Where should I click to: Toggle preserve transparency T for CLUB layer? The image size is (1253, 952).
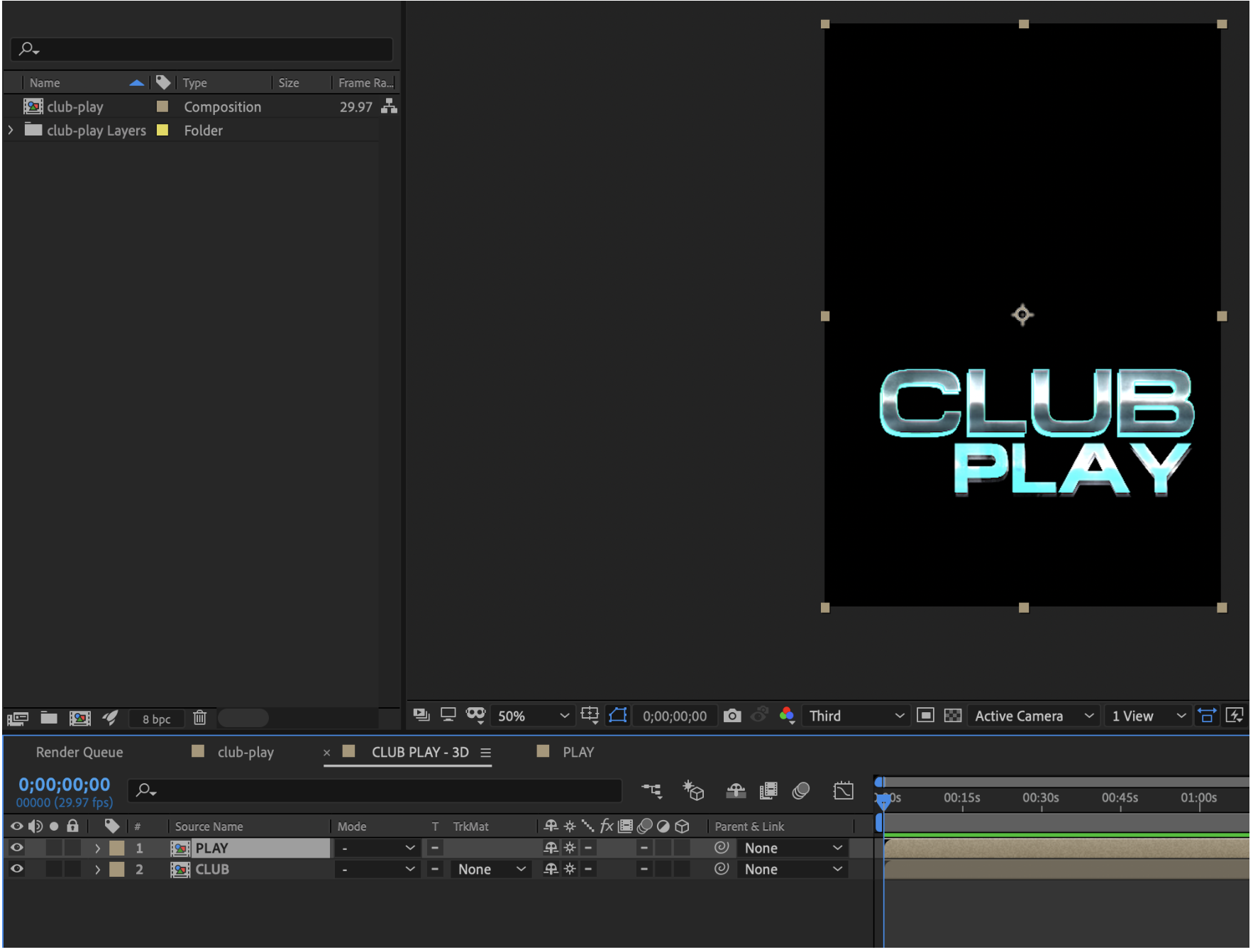point(435,869)
